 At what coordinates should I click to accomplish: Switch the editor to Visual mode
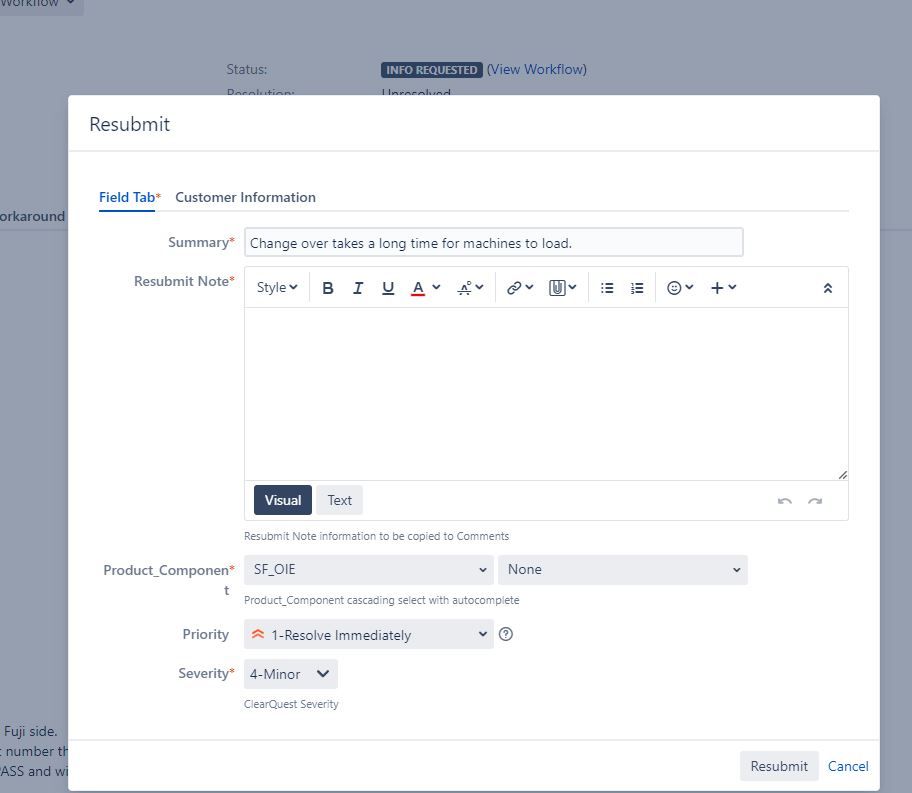(x=283, y=500)
